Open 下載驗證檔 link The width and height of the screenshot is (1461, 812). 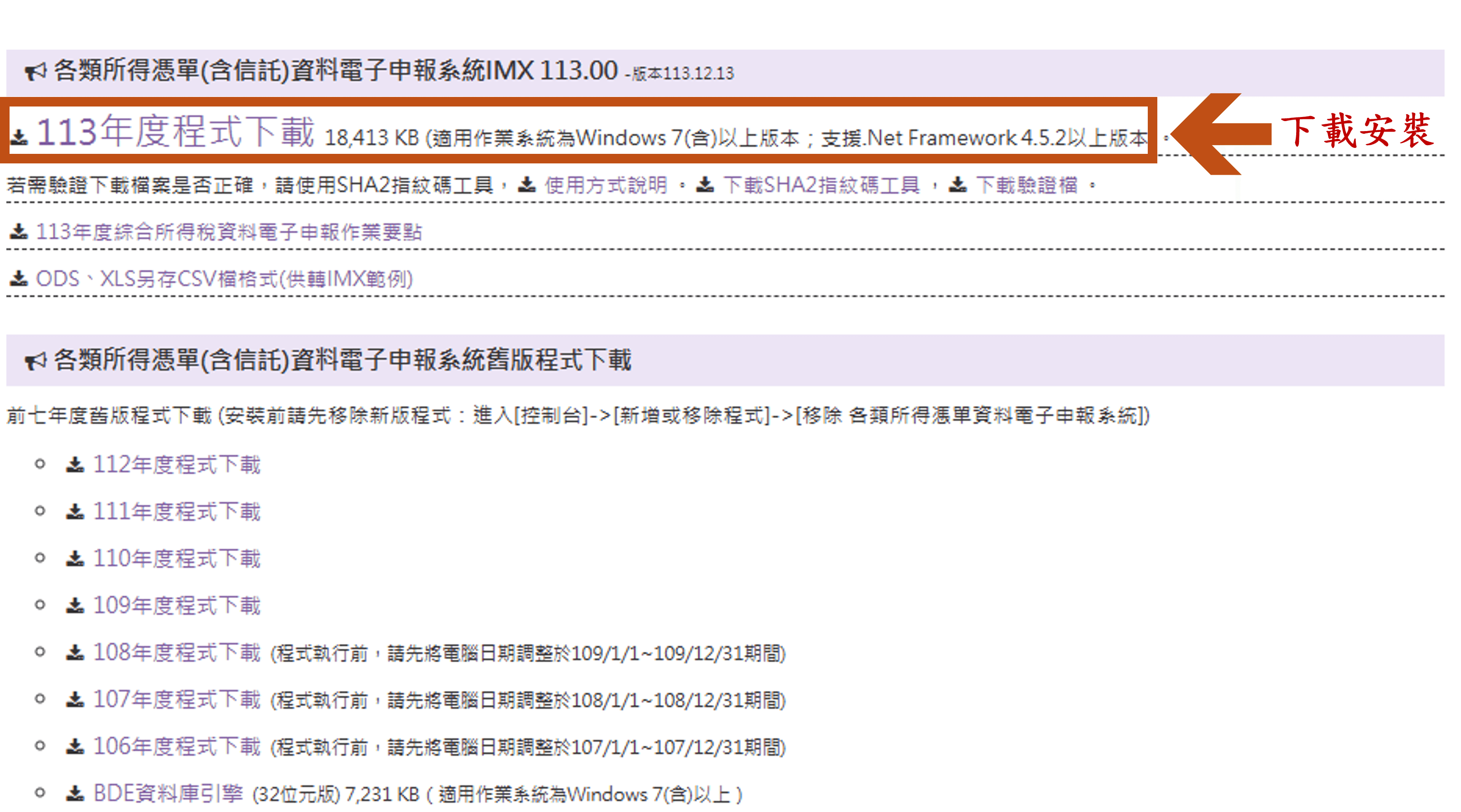(1027, 185)
